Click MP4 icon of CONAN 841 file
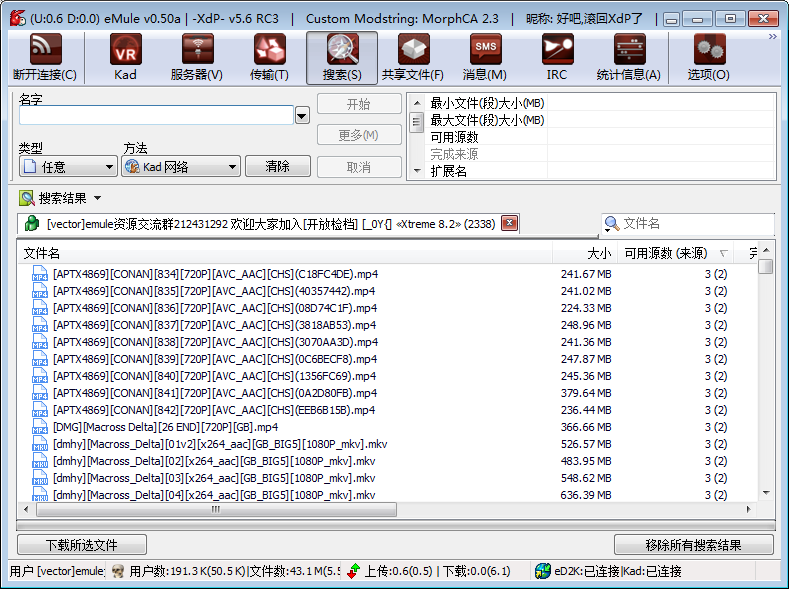This screenshot has height=589, width=789. [40, 393]
